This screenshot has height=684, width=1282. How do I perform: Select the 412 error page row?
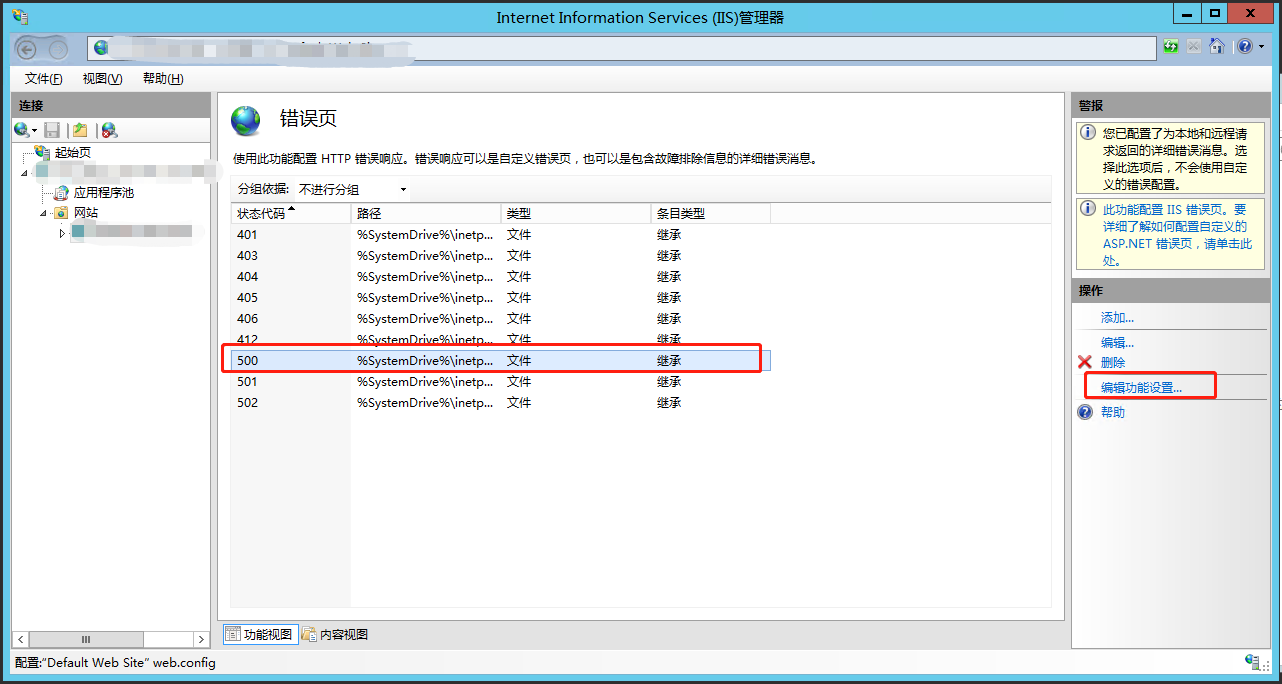tap(500, 338)
